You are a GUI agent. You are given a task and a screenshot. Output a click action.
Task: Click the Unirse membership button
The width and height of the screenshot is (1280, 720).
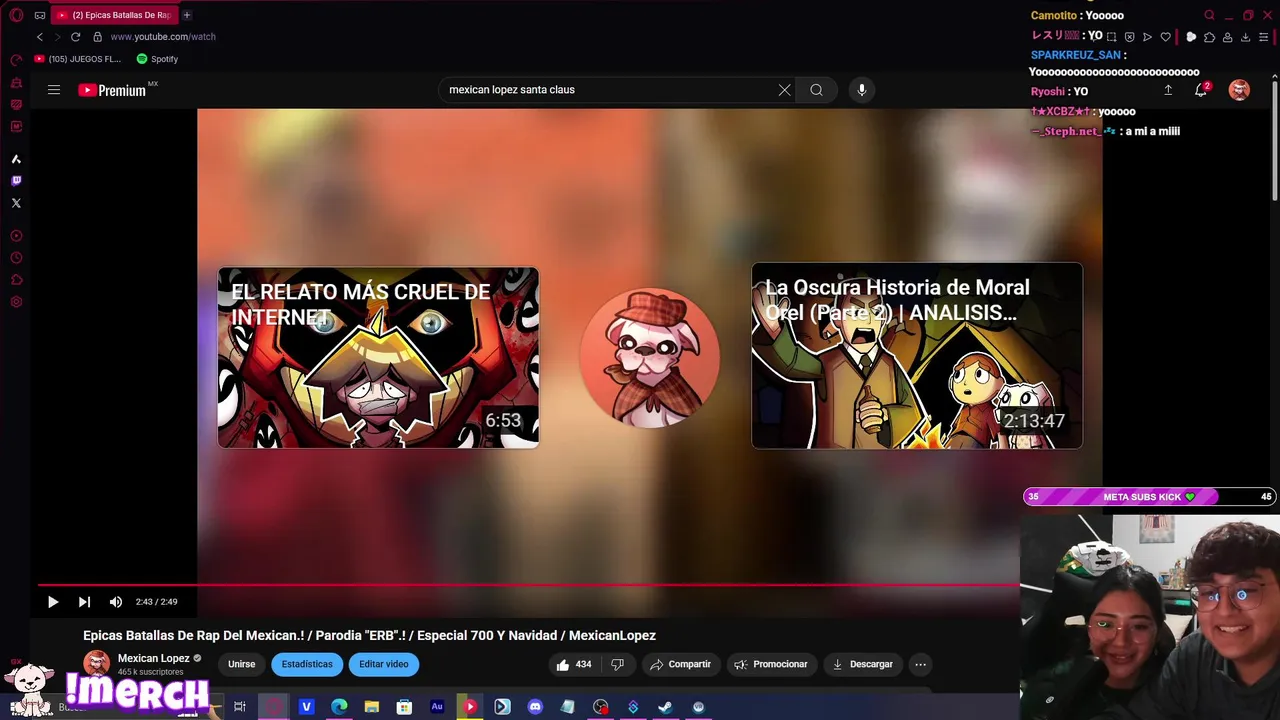(242, 664)
